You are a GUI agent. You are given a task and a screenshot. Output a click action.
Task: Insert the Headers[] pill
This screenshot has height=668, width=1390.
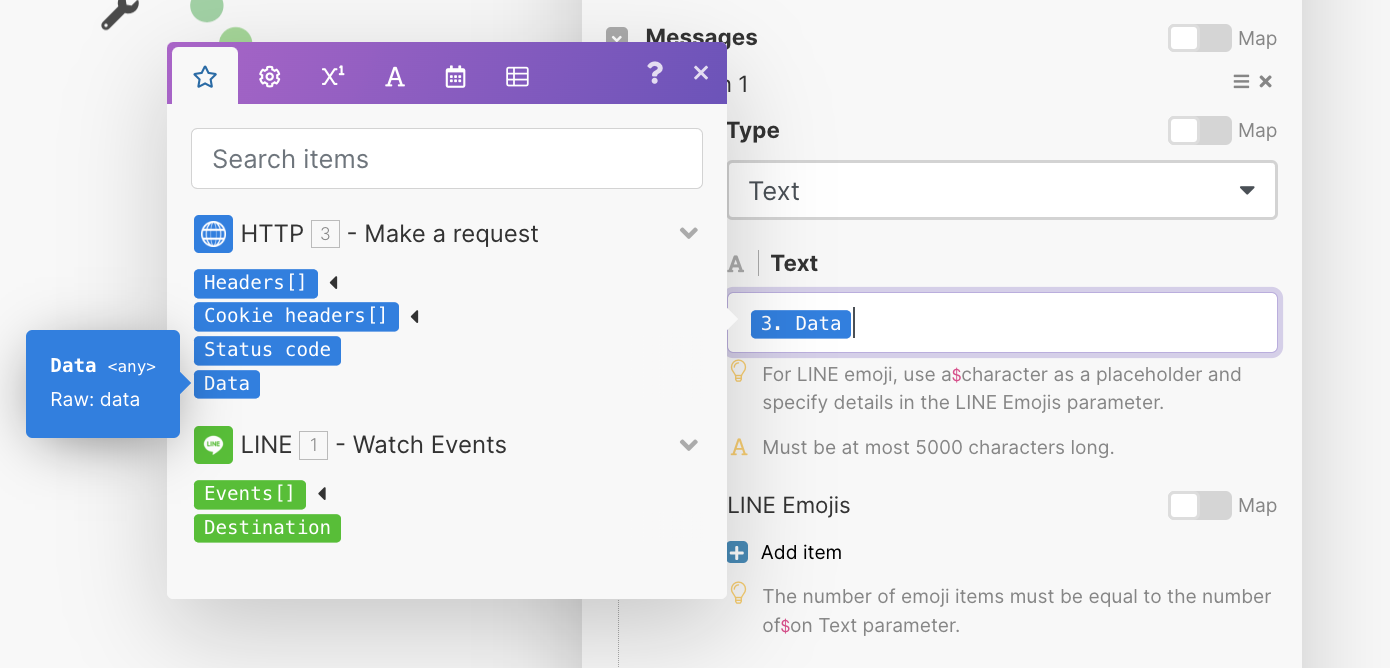(256, 283)
